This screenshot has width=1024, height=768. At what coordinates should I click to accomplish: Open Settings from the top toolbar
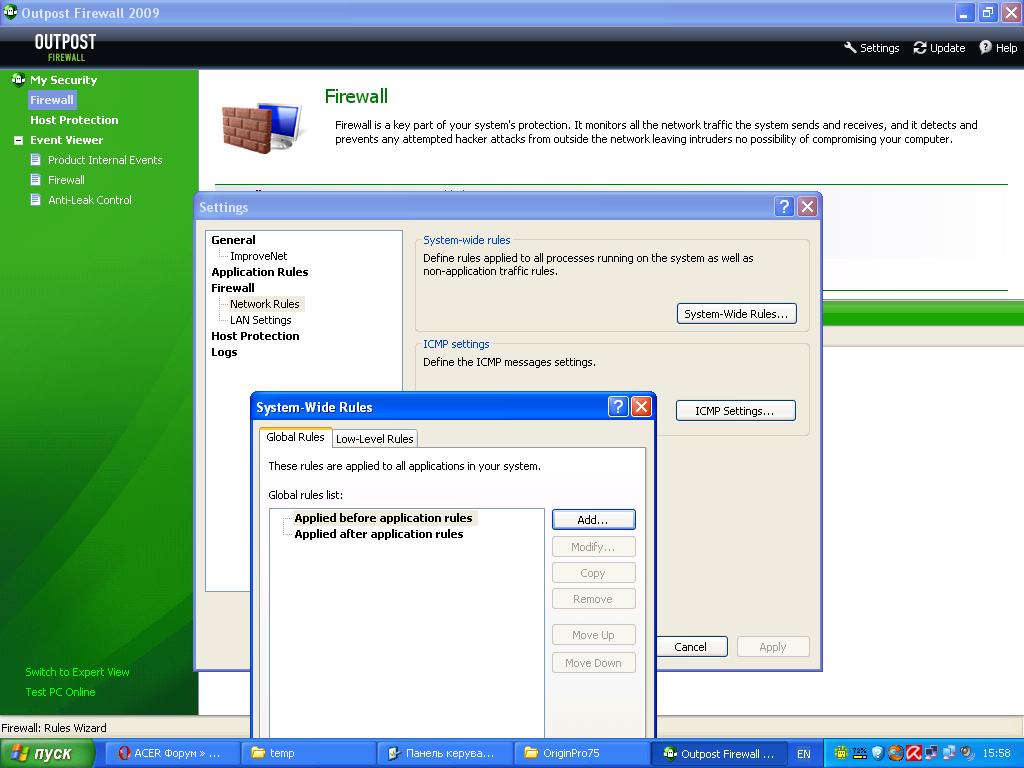click(871, 48)
